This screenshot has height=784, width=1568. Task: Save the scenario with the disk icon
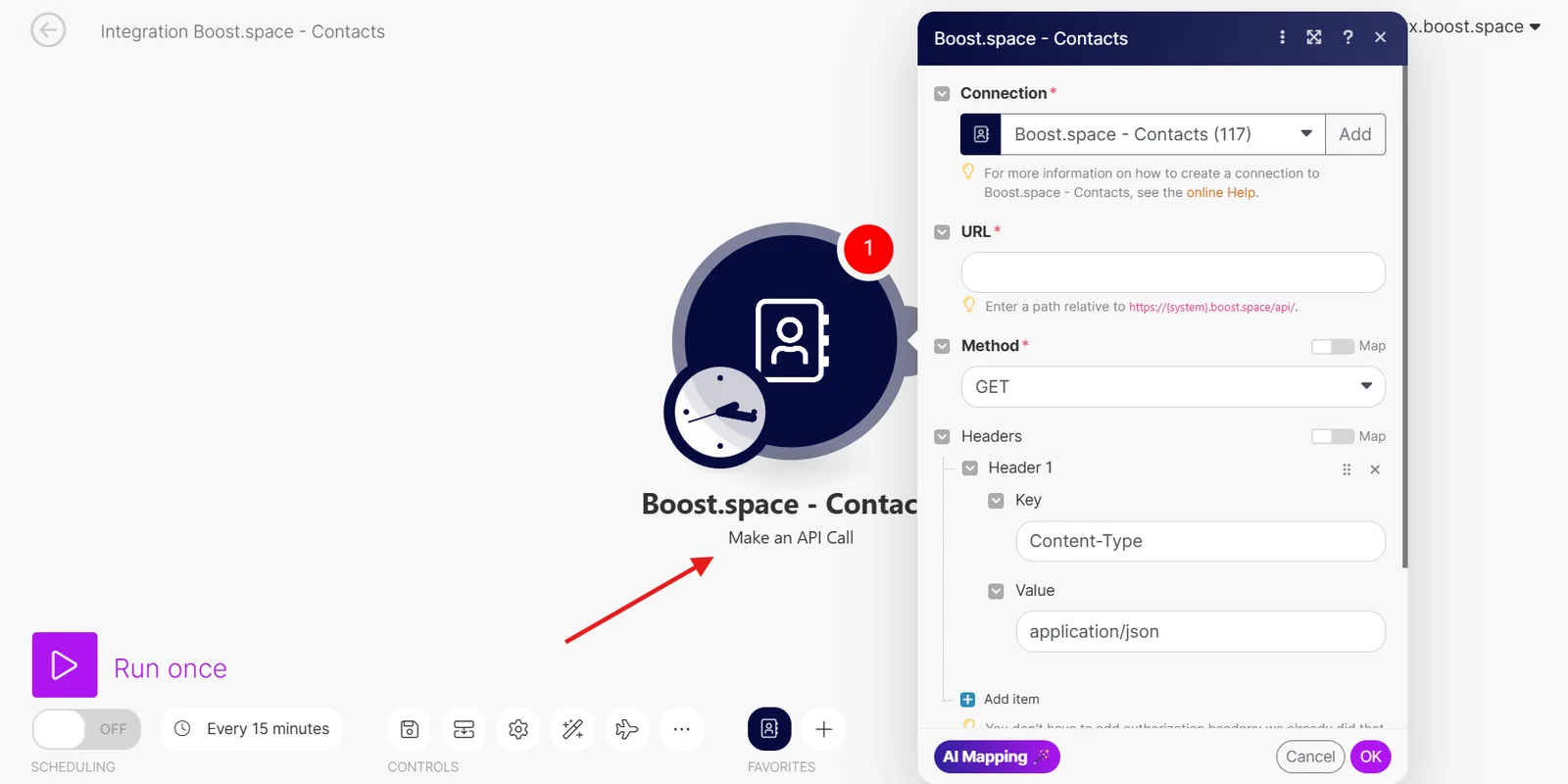click(x=410, y=729)
